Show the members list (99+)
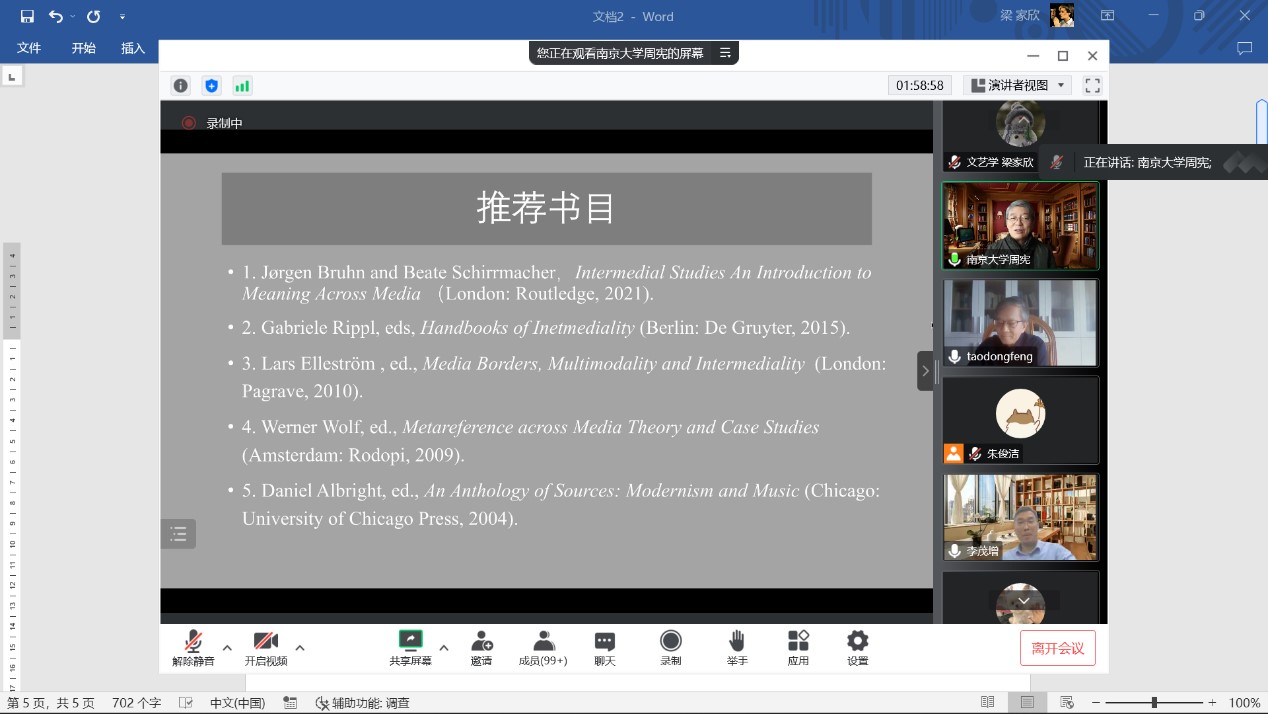Image resolution: width=1268 pixels, height=714 pixels. pos(543,647)
